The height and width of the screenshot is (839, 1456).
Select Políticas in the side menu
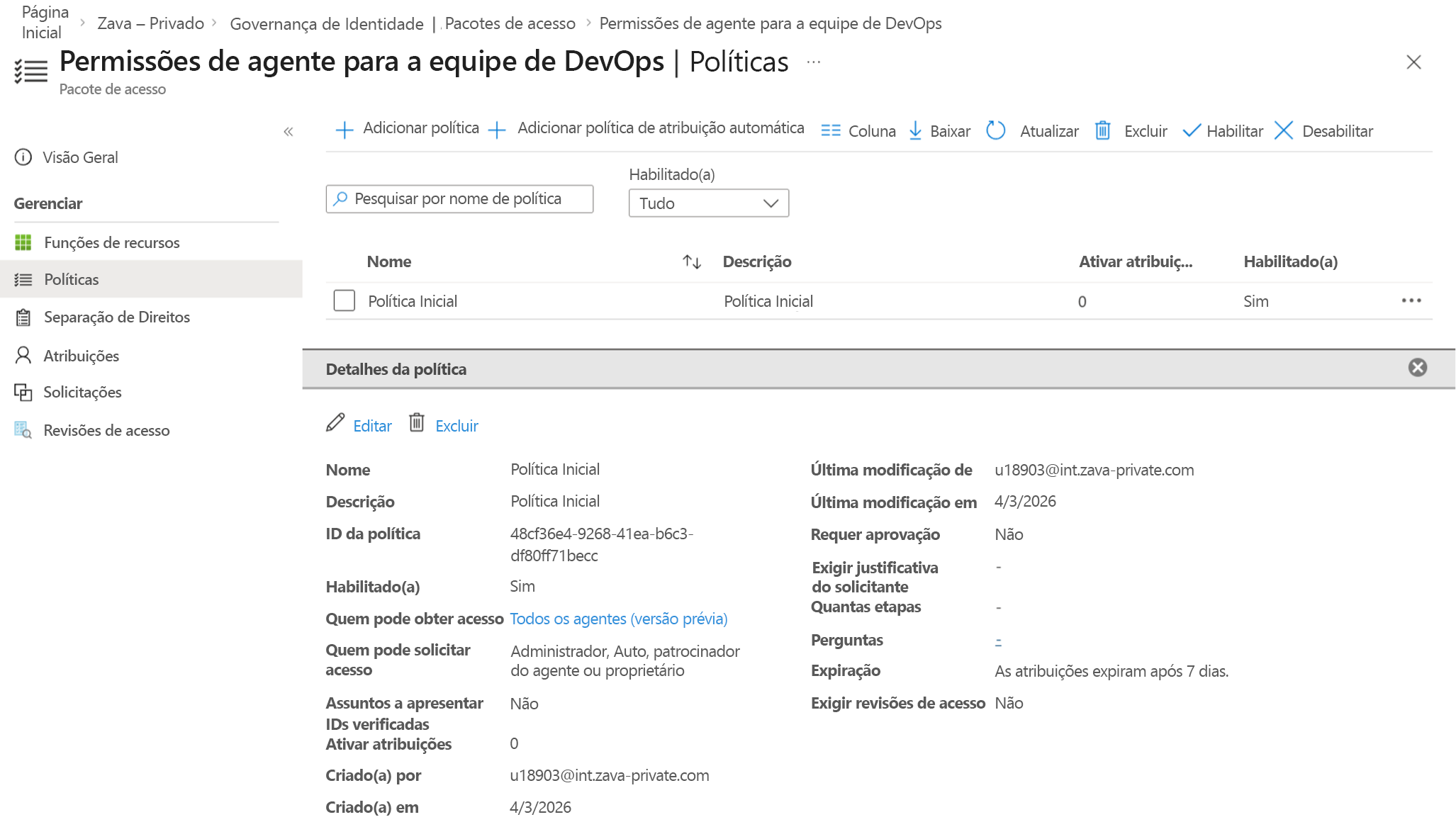[151, 279]
